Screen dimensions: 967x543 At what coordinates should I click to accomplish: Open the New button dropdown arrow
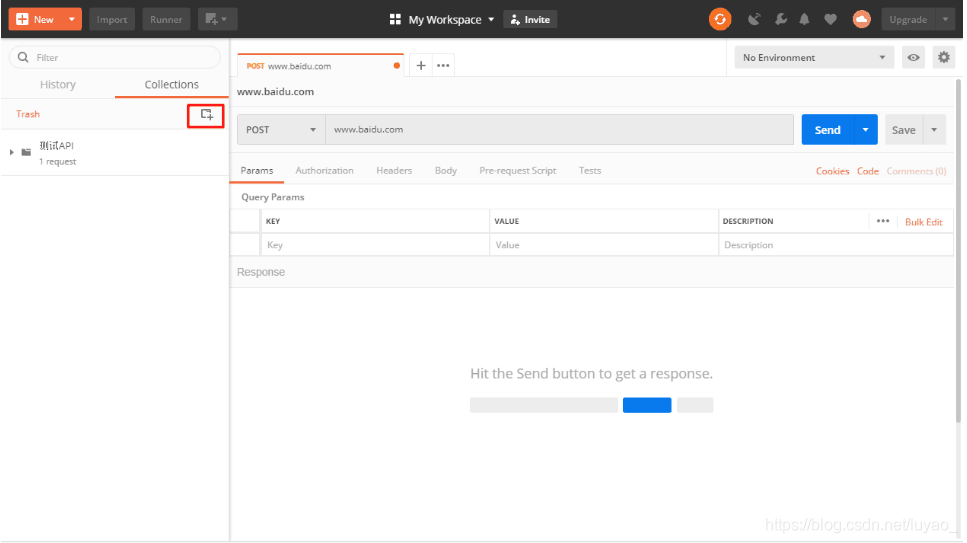tap(72, 20)
